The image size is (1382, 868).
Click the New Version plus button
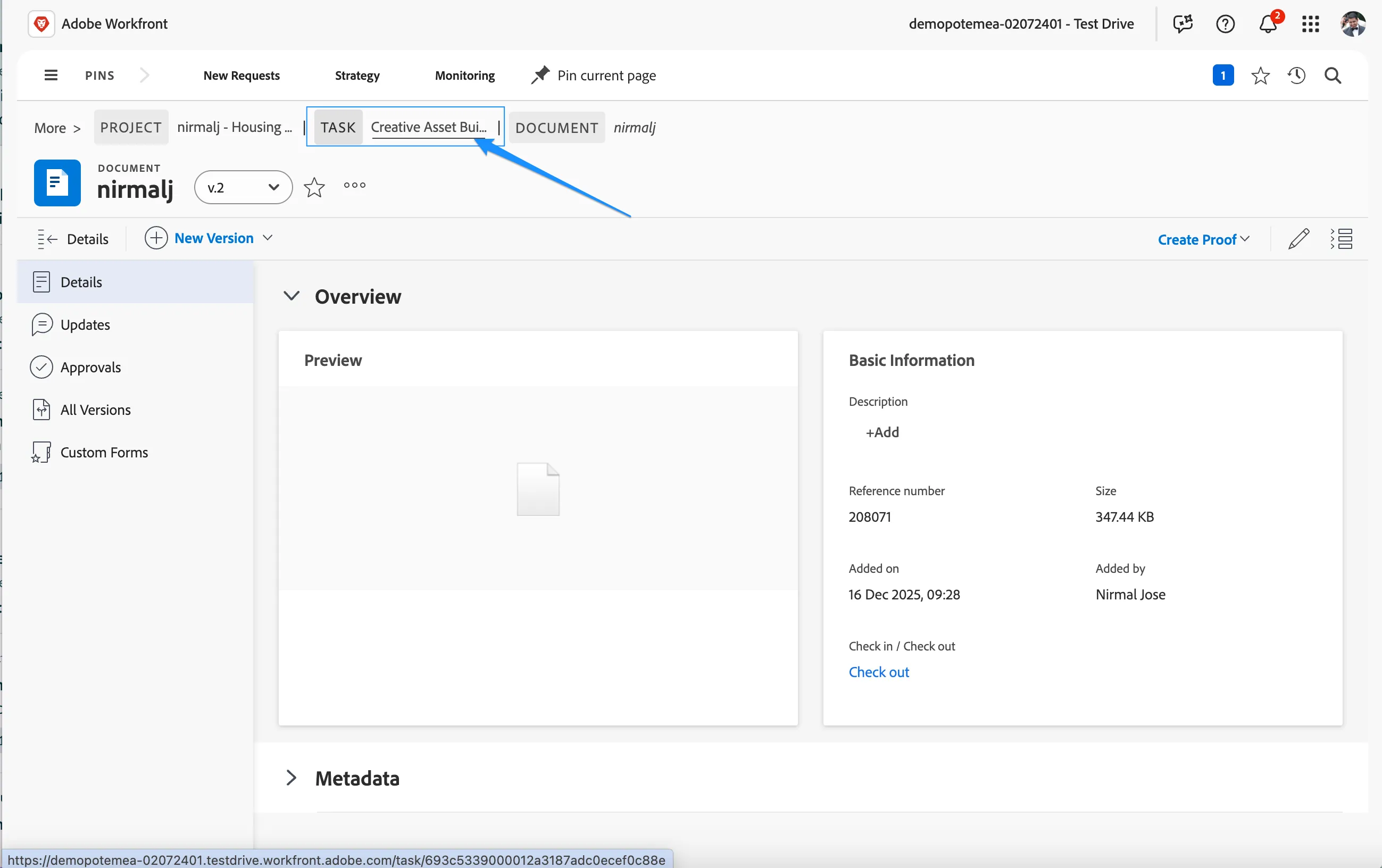point(156,238)
